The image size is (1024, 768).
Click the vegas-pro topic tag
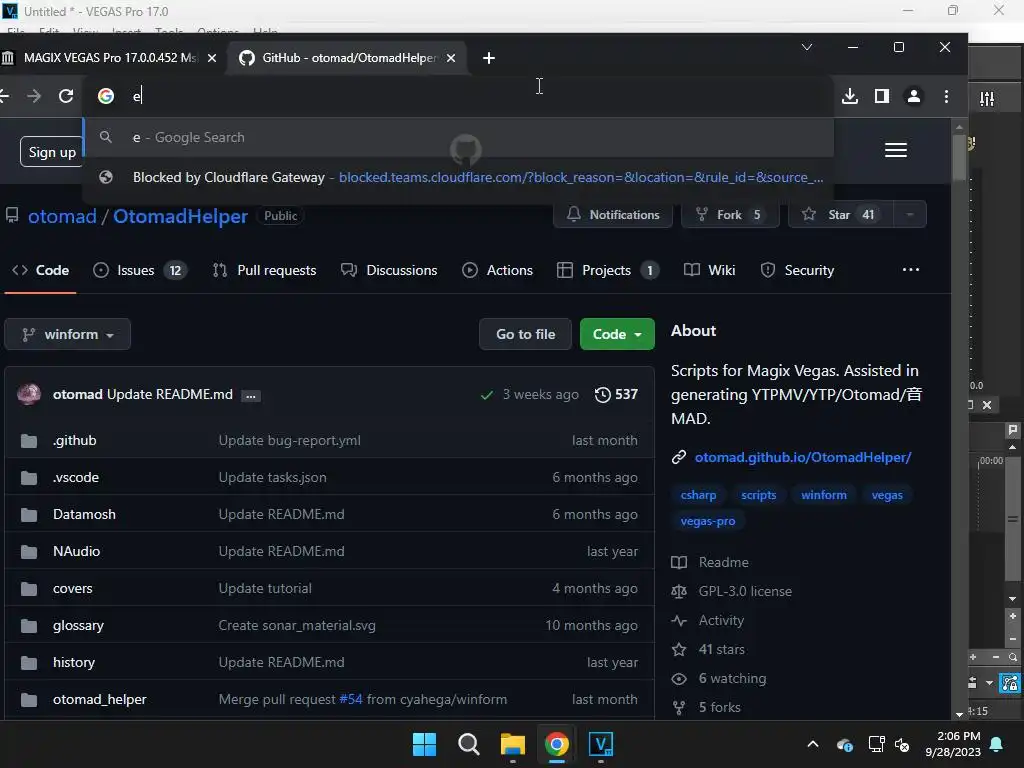pyautogui.click(x=708, y=521)
